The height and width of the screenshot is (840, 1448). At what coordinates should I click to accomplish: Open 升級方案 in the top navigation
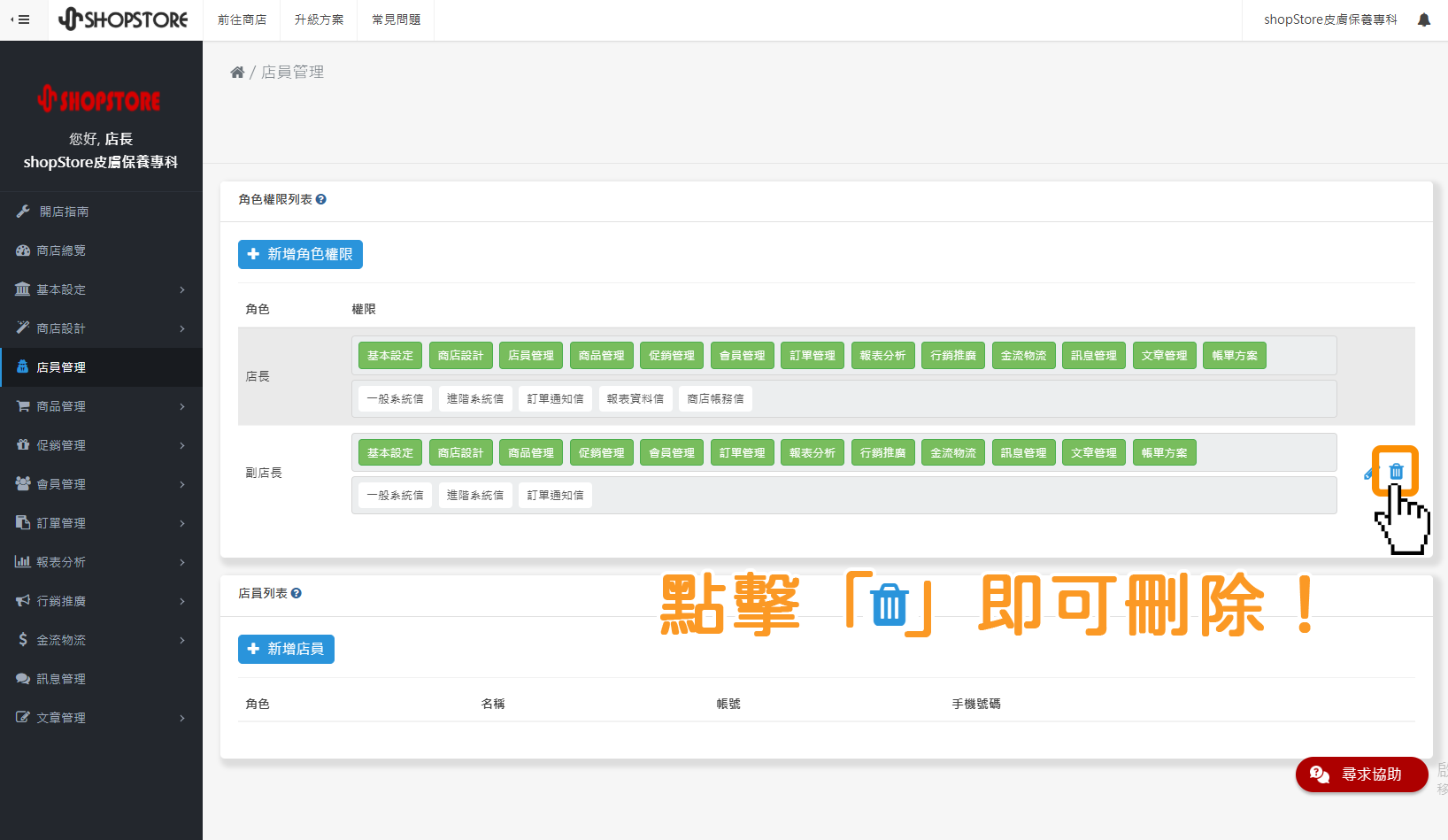point(319,19)
